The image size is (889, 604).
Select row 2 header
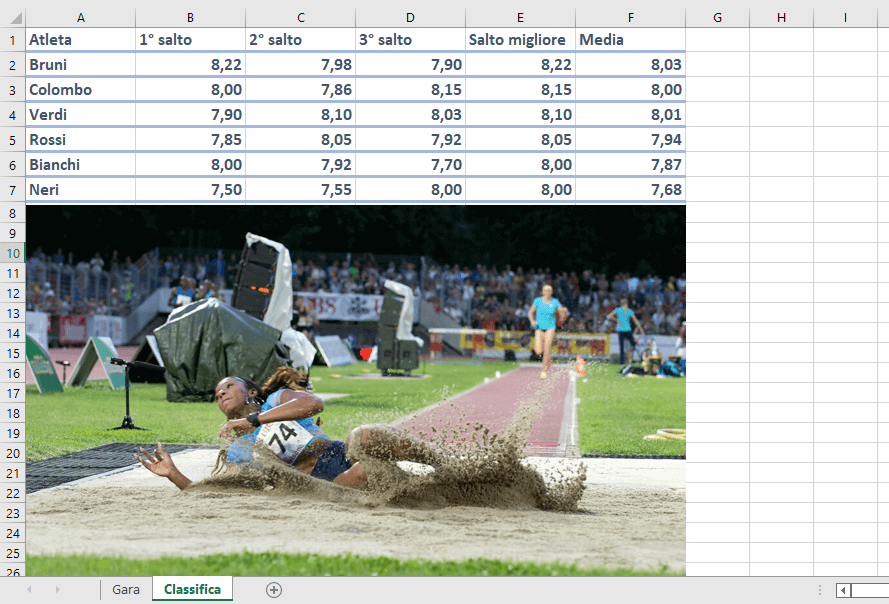tap(12, 65)
